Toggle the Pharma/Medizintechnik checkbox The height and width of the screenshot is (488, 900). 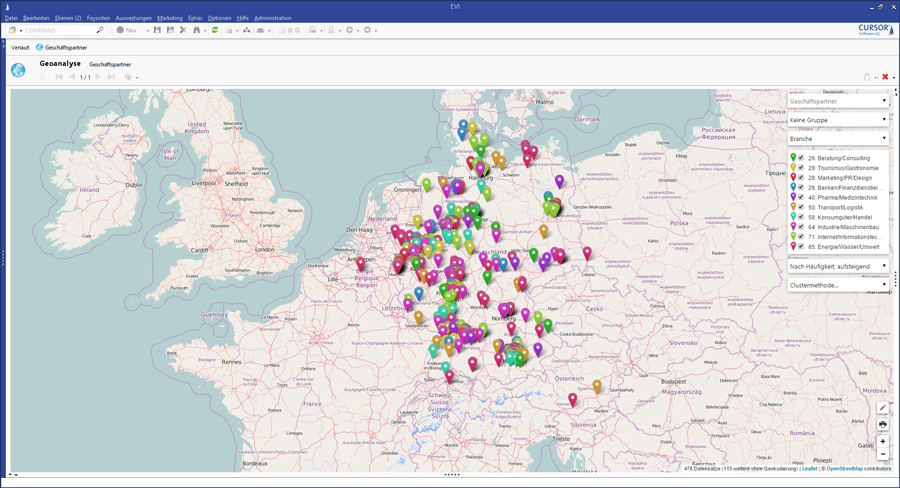(801, 198)
